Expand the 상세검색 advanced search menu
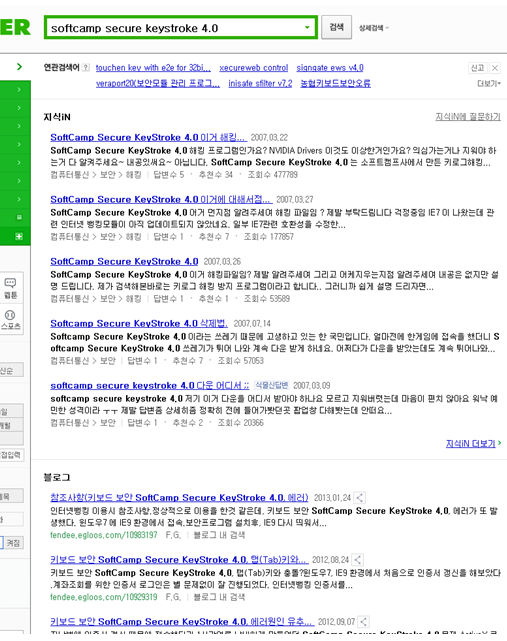This screenshot has width=507, height=641. pos(374,28)
